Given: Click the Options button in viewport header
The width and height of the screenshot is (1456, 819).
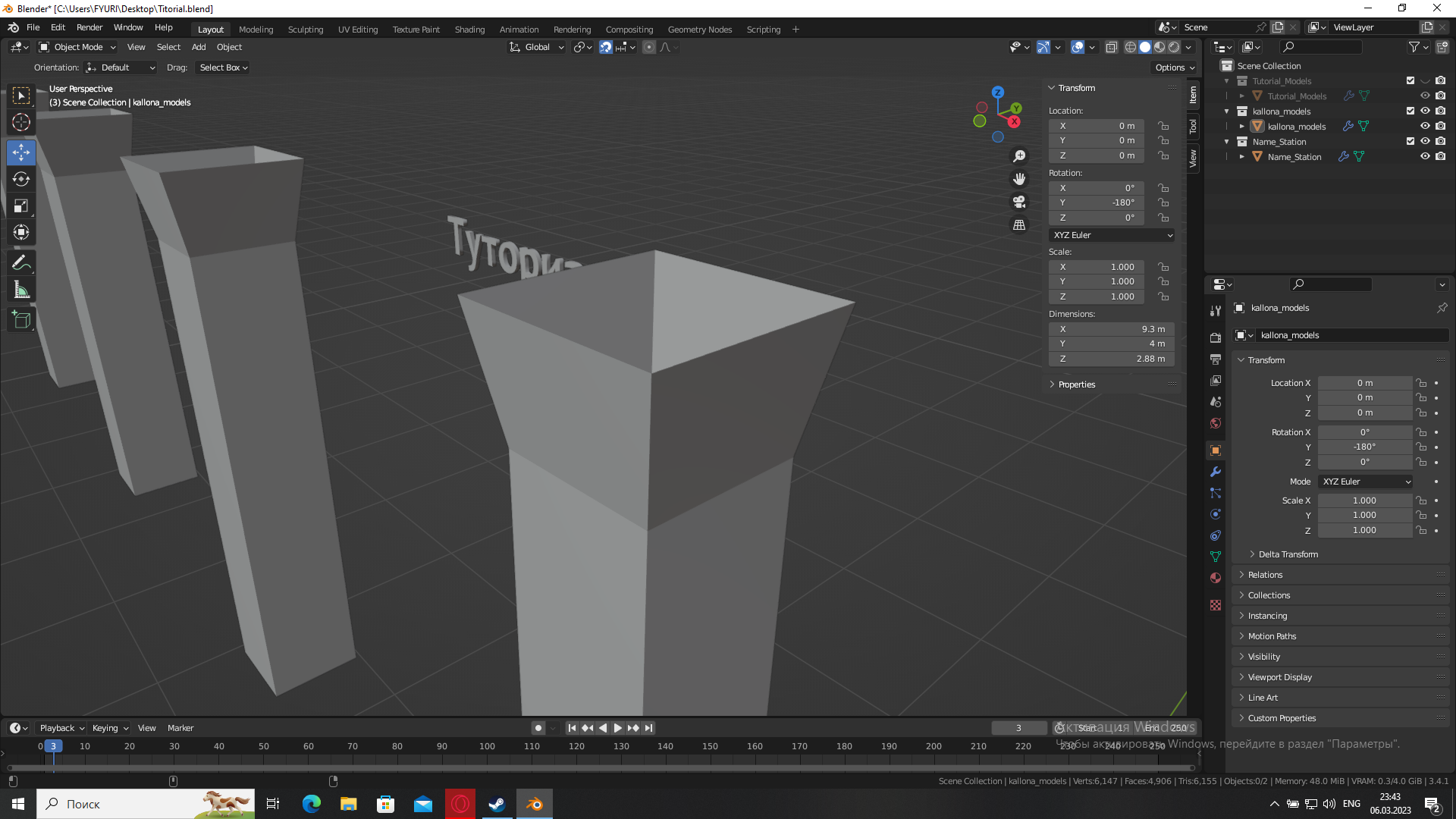Looking at the screenshot, I should pos(1174,67).
